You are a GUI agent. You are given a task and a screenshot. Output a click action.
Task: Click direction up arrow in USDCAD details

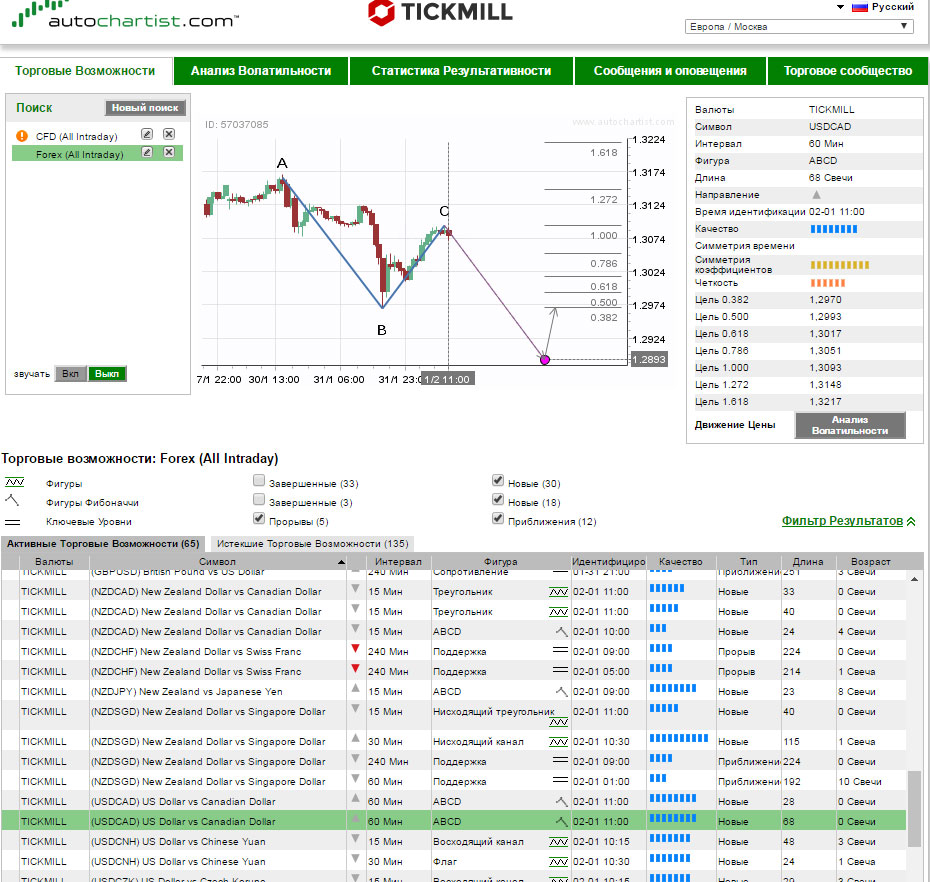(x=817, y=195)
